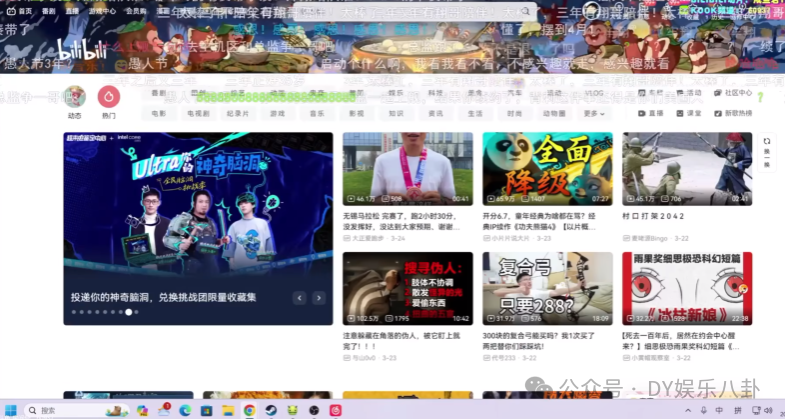Viewport: 785px width, 419px height.
Task: Open the red NetEase Music taskbar icon
Action: tap(335, 410)
